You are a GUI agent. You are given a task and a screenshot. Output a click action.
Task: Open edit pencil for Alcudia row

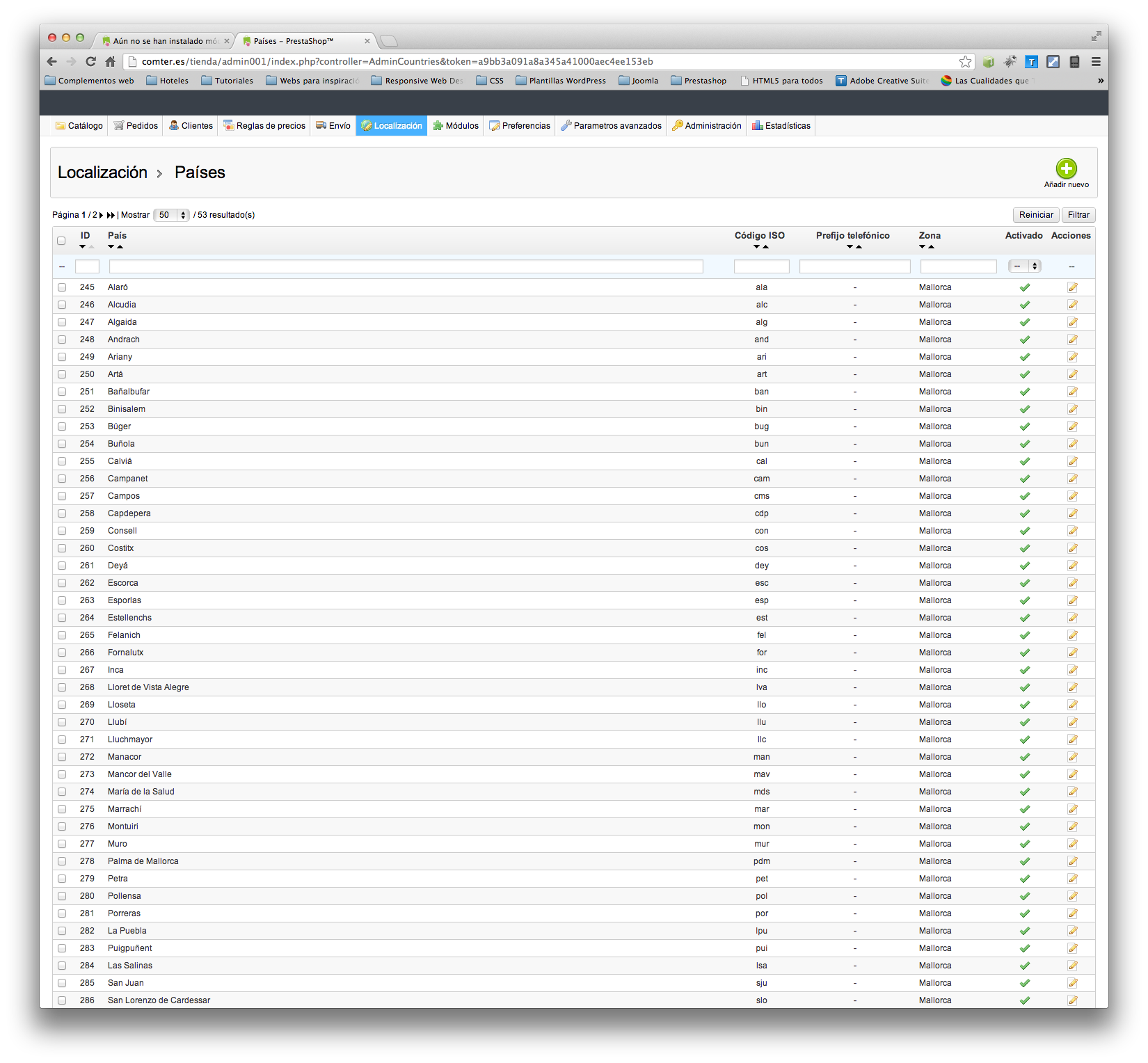(x=1072, y=305)
